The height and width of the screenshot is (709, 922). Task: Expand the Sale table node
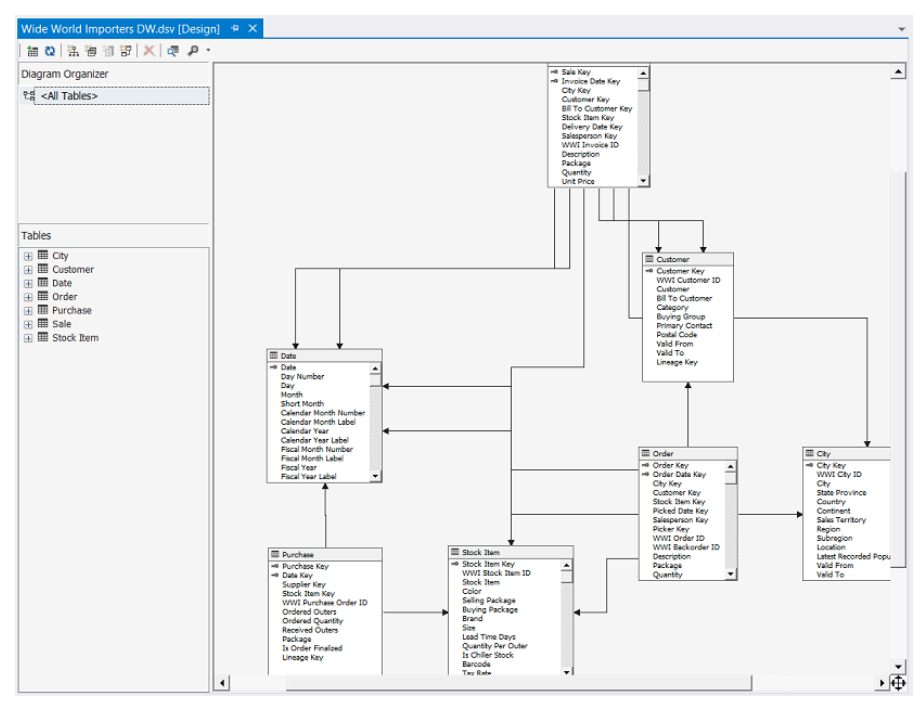point(28,325)
